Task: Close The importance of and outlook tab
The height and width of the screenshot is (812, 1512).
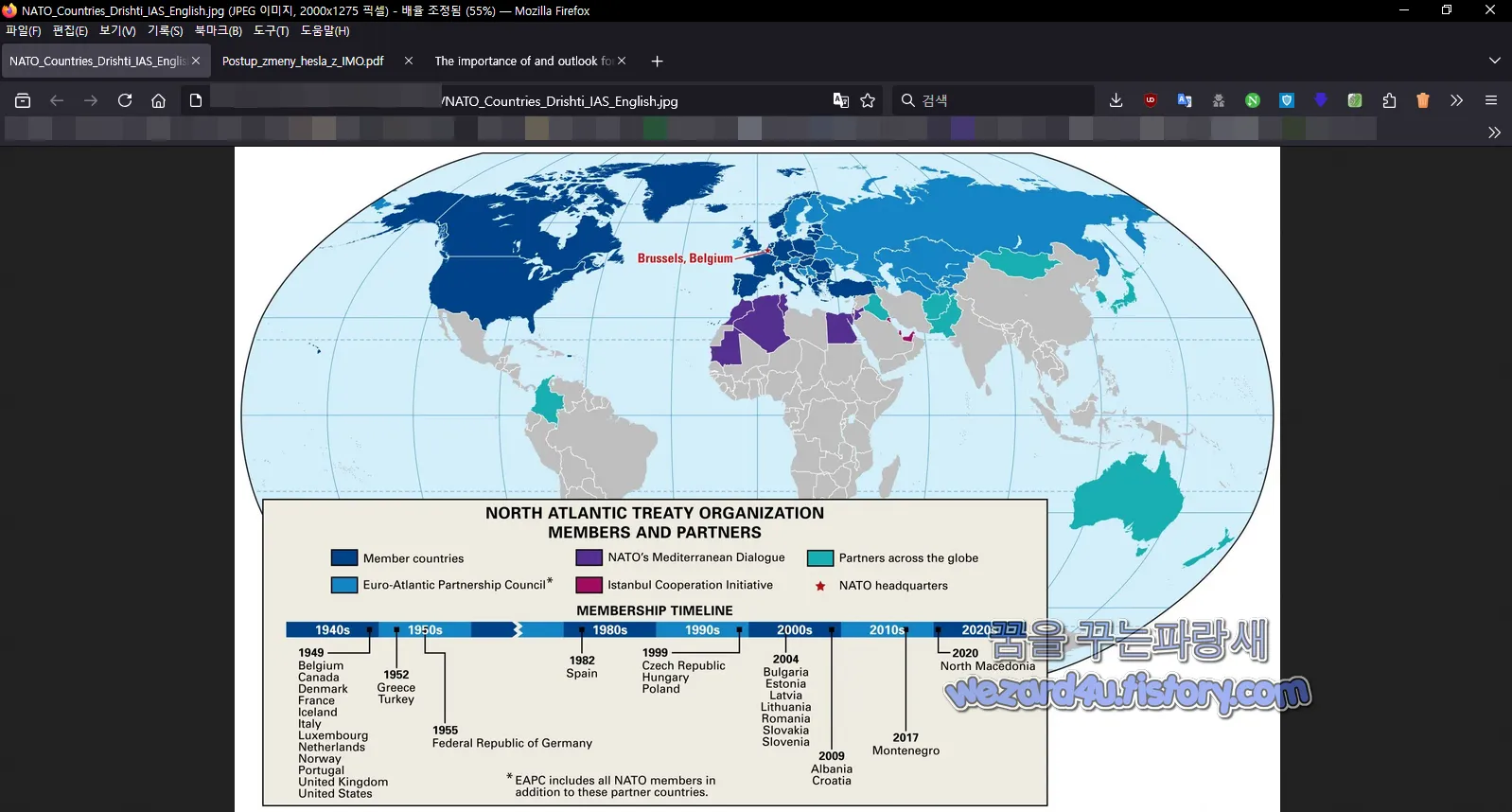Action: click(622, 61)
